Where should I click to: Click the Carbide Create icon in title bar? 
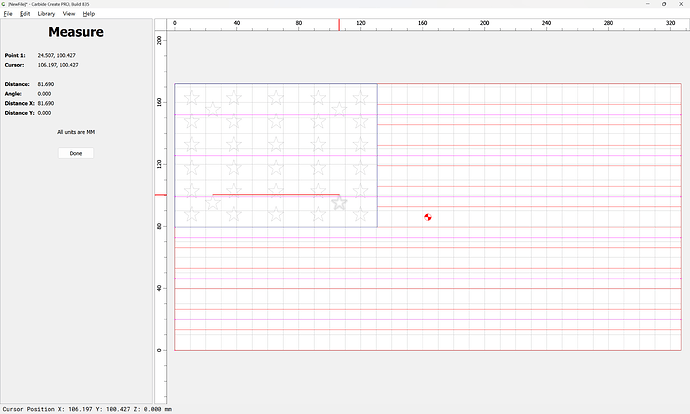(4, 4)
